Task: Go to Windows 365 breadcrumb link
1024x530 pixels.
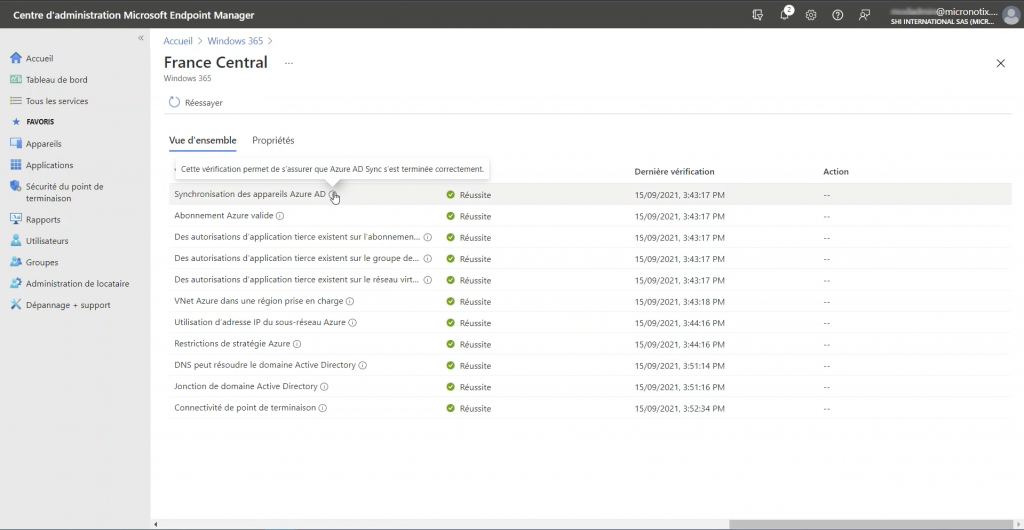Action: 235,41
